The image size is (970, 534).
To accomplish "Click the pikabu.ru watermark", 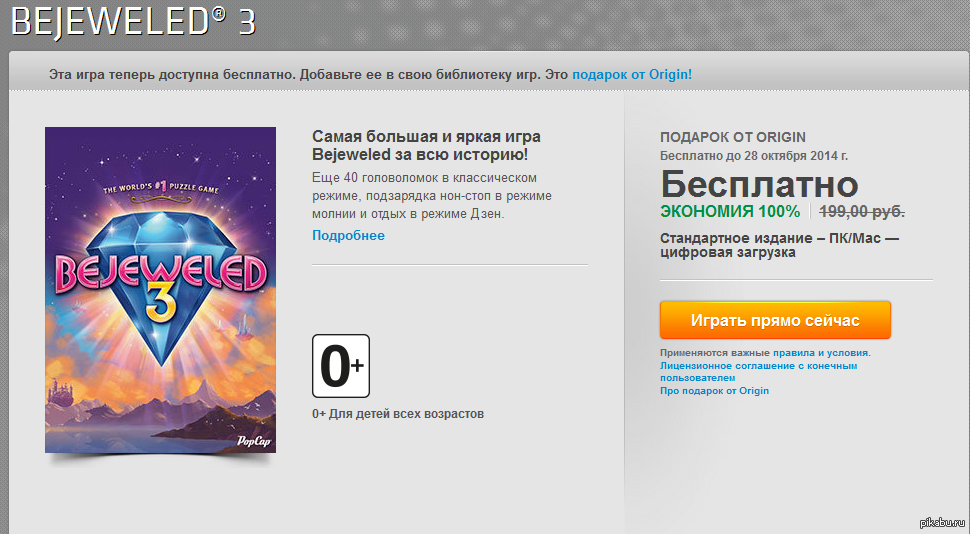I will point(942,523).
